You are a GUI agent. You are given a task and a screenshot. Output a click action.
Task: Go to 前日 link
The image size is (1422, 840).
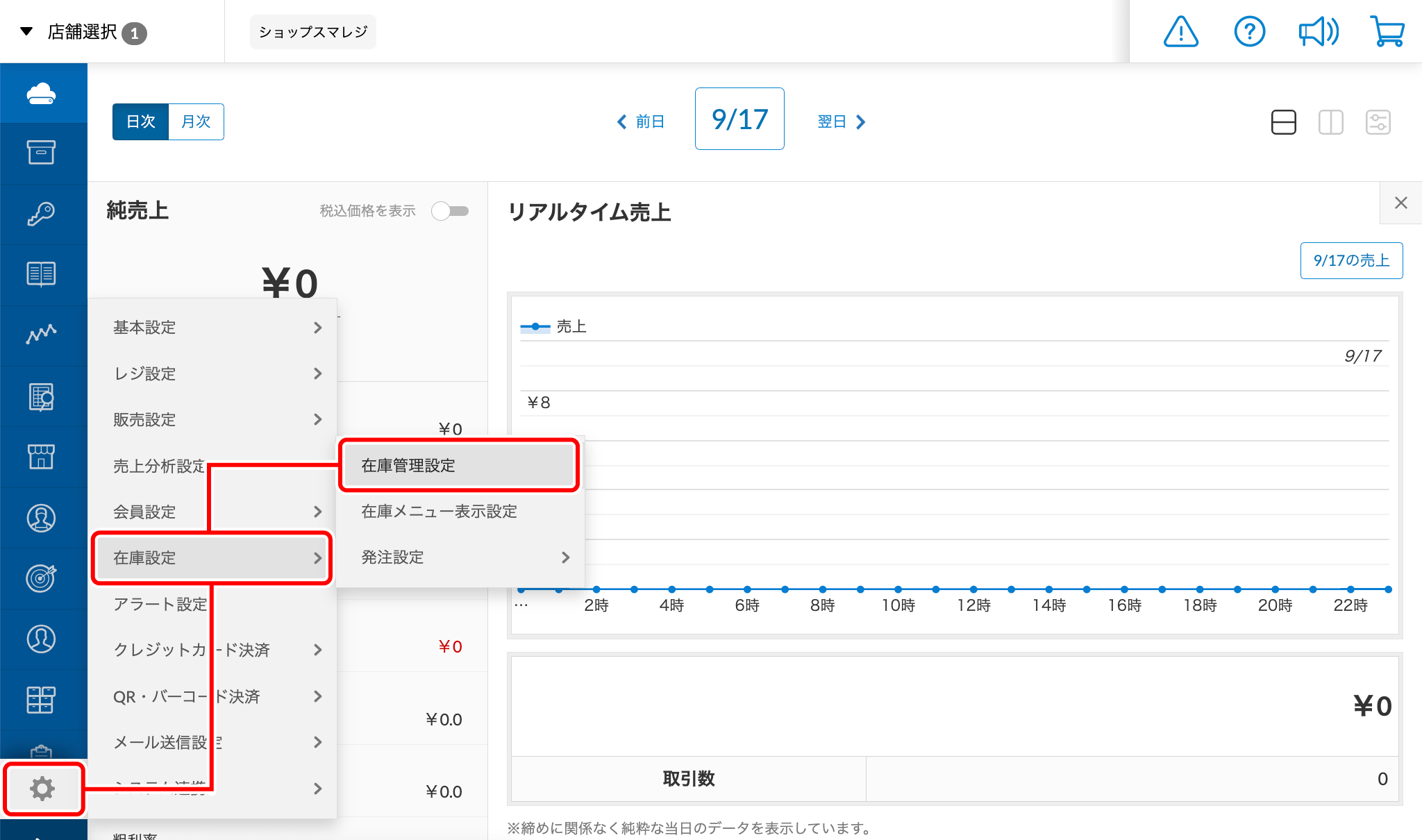tap(641, 122)
